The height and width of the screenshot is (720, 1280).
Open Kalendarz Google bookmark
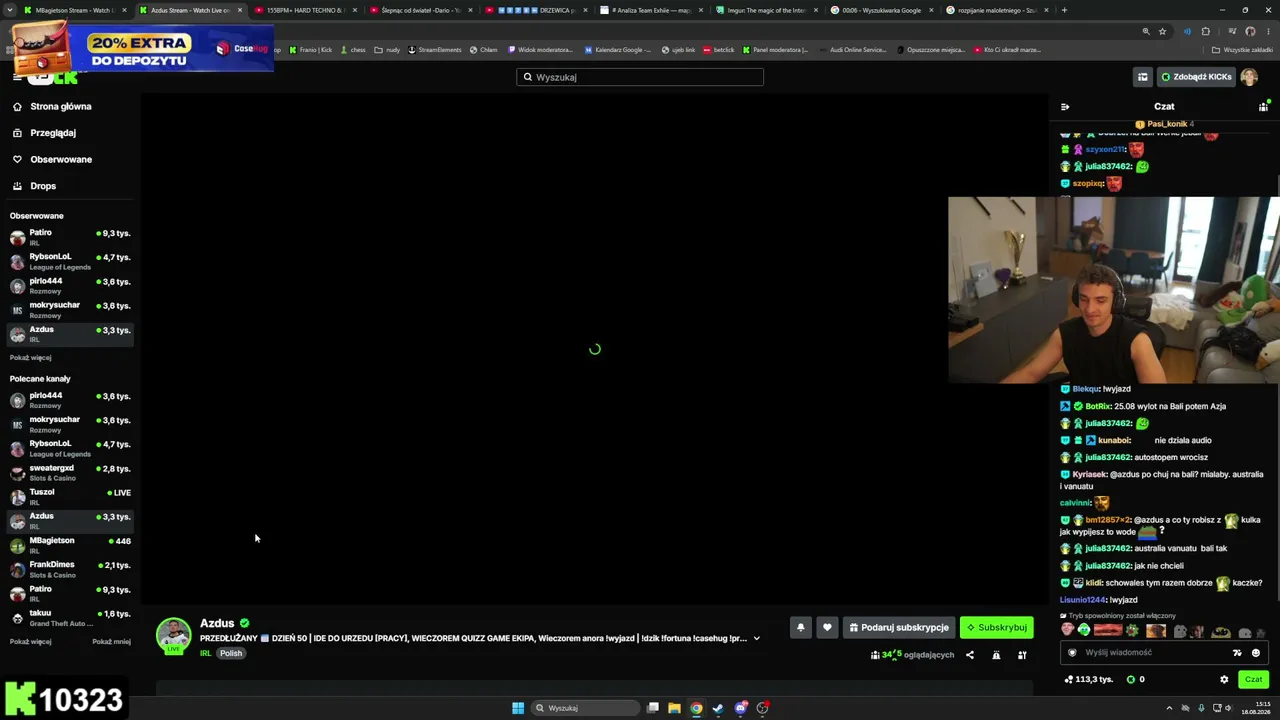(618, 49)
